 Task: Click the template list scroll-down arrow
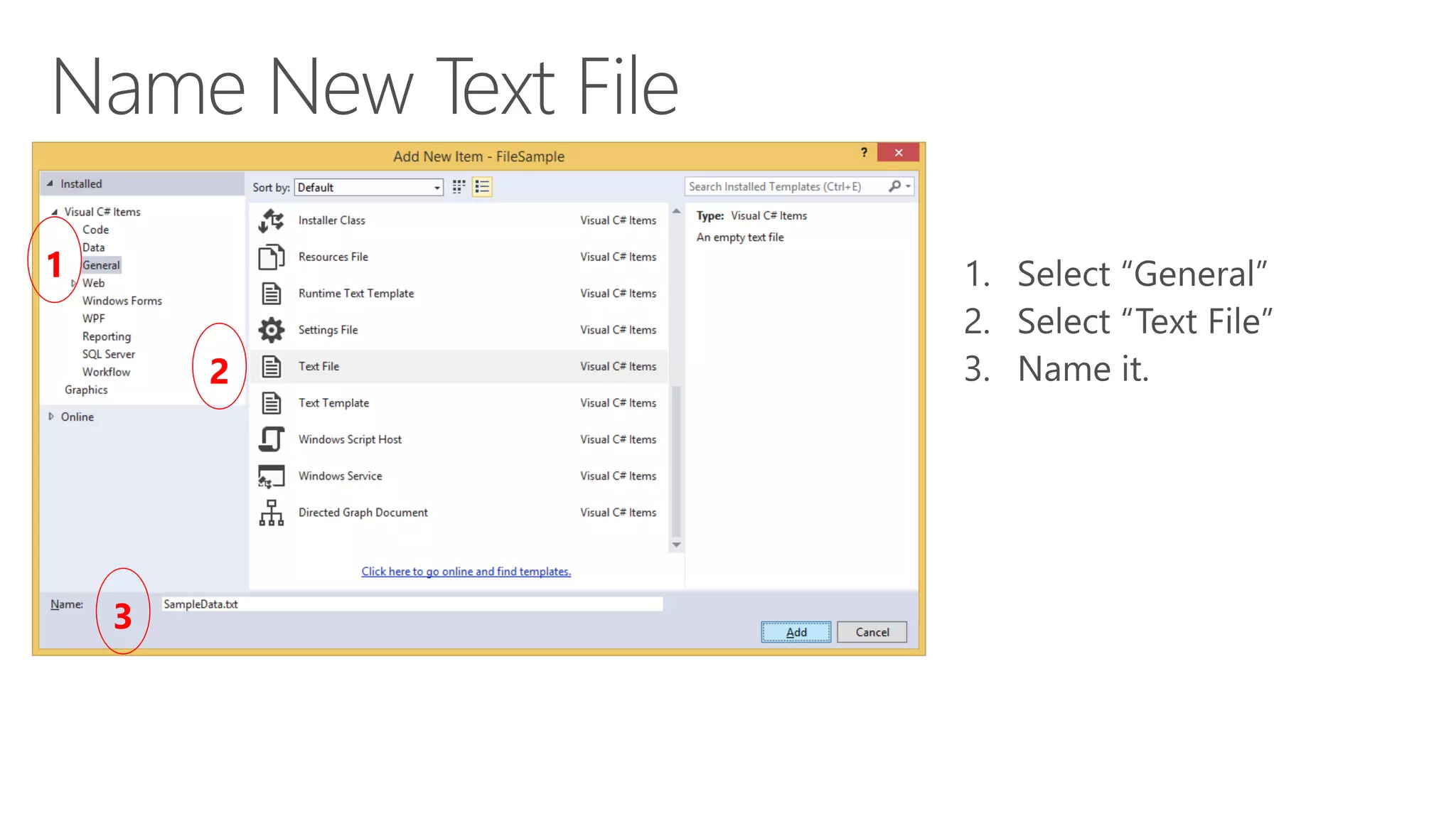tap(676, 545)
